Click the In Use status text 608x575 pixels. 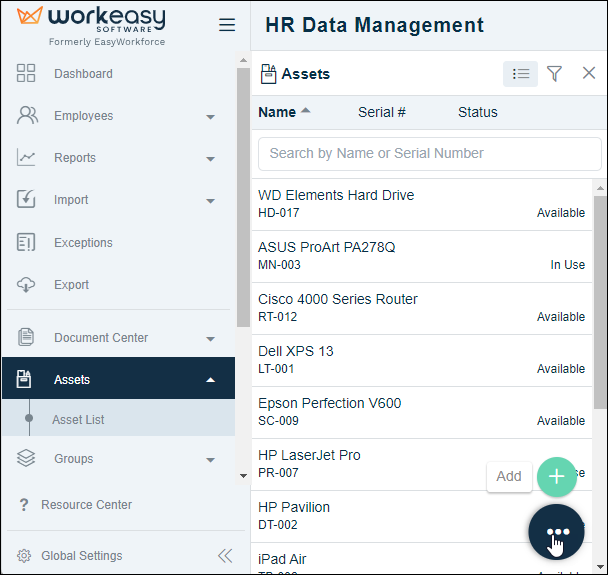567,265
